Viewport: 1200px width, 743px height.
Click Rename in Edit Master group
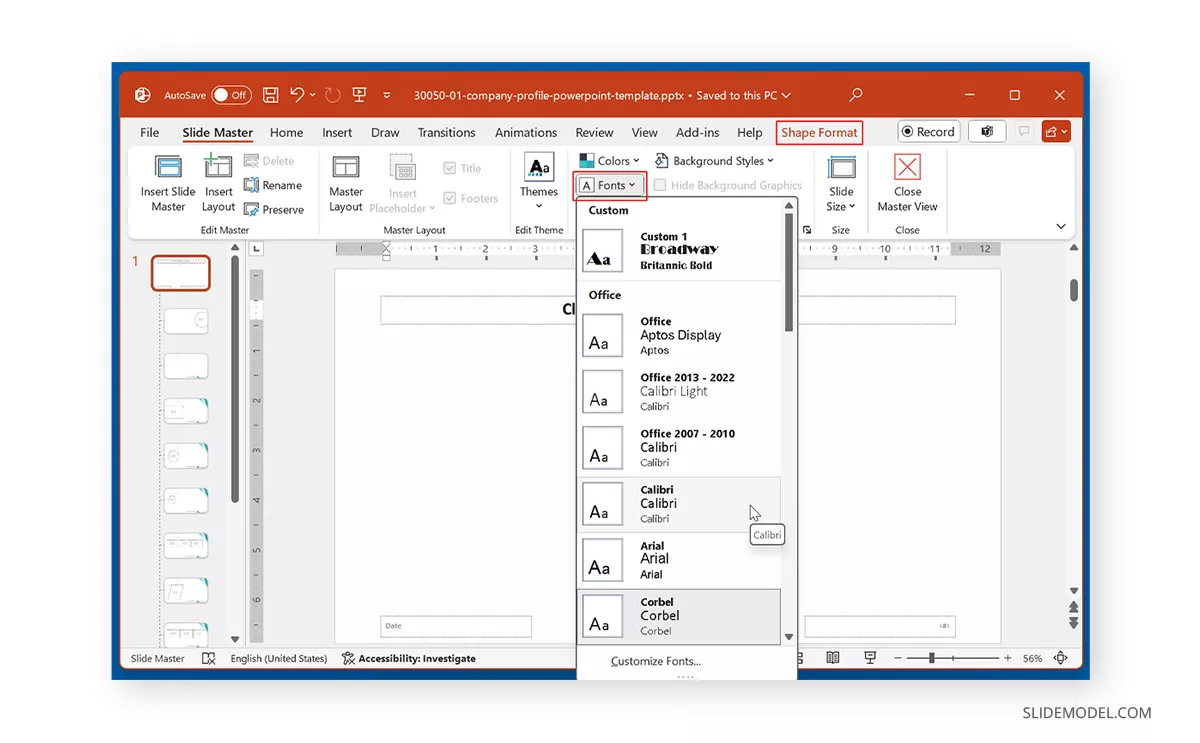[273, 185]
